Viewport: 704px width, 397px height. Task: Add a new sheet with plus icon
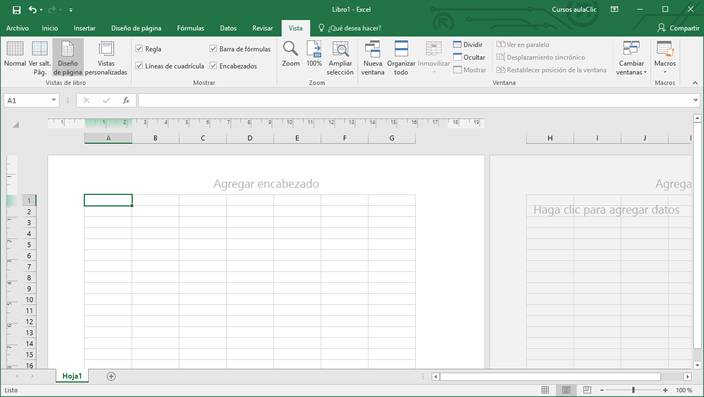(111, 376)
